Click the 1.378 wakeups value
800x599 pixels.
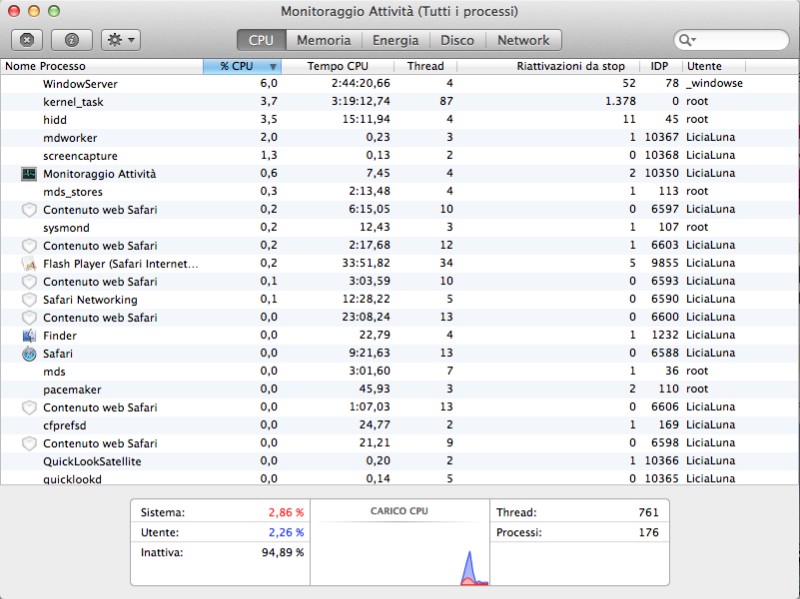tap(620, 101)
